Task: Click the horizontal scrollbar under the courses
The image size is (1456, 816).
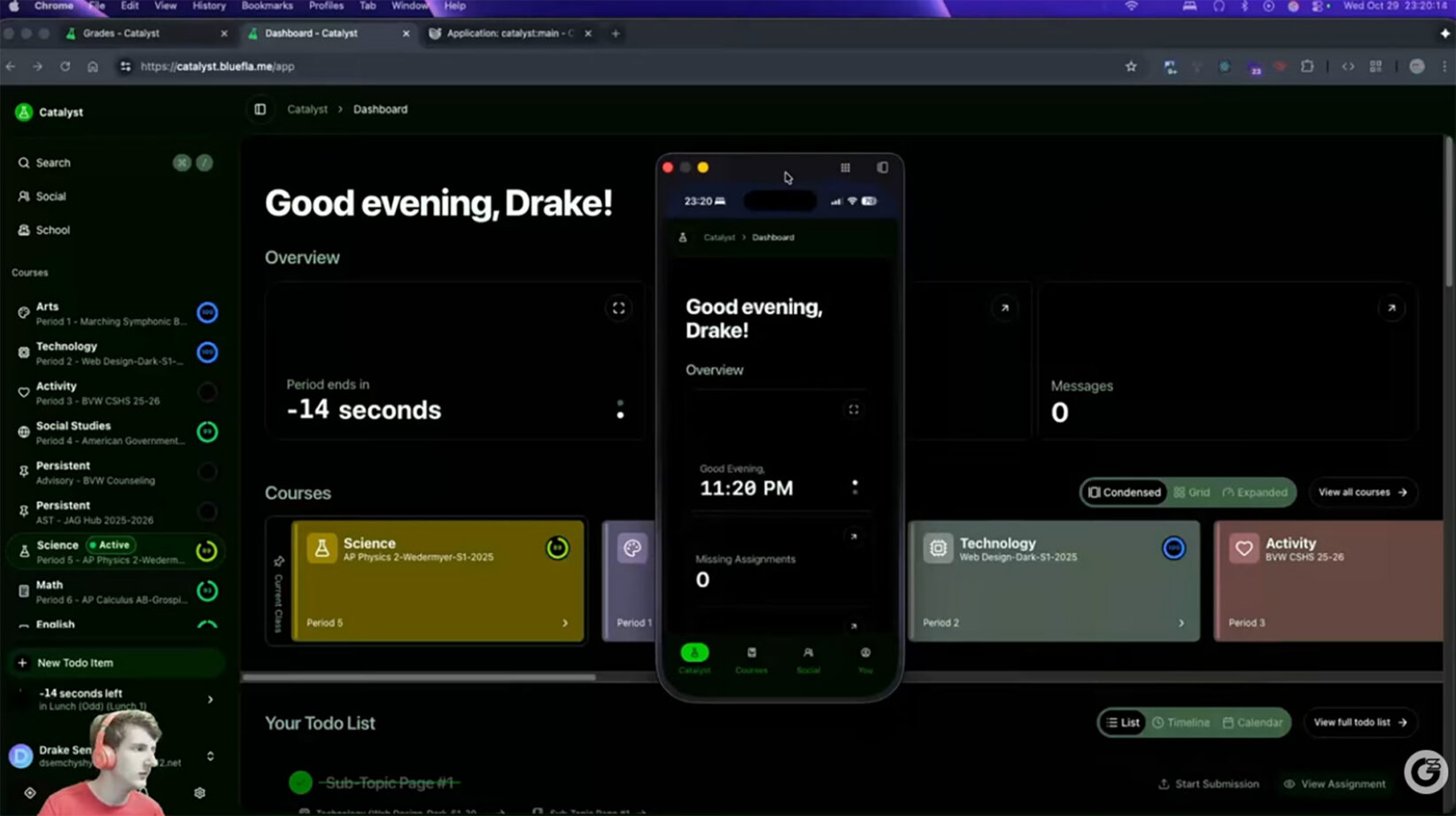Action: pos(419,678)
